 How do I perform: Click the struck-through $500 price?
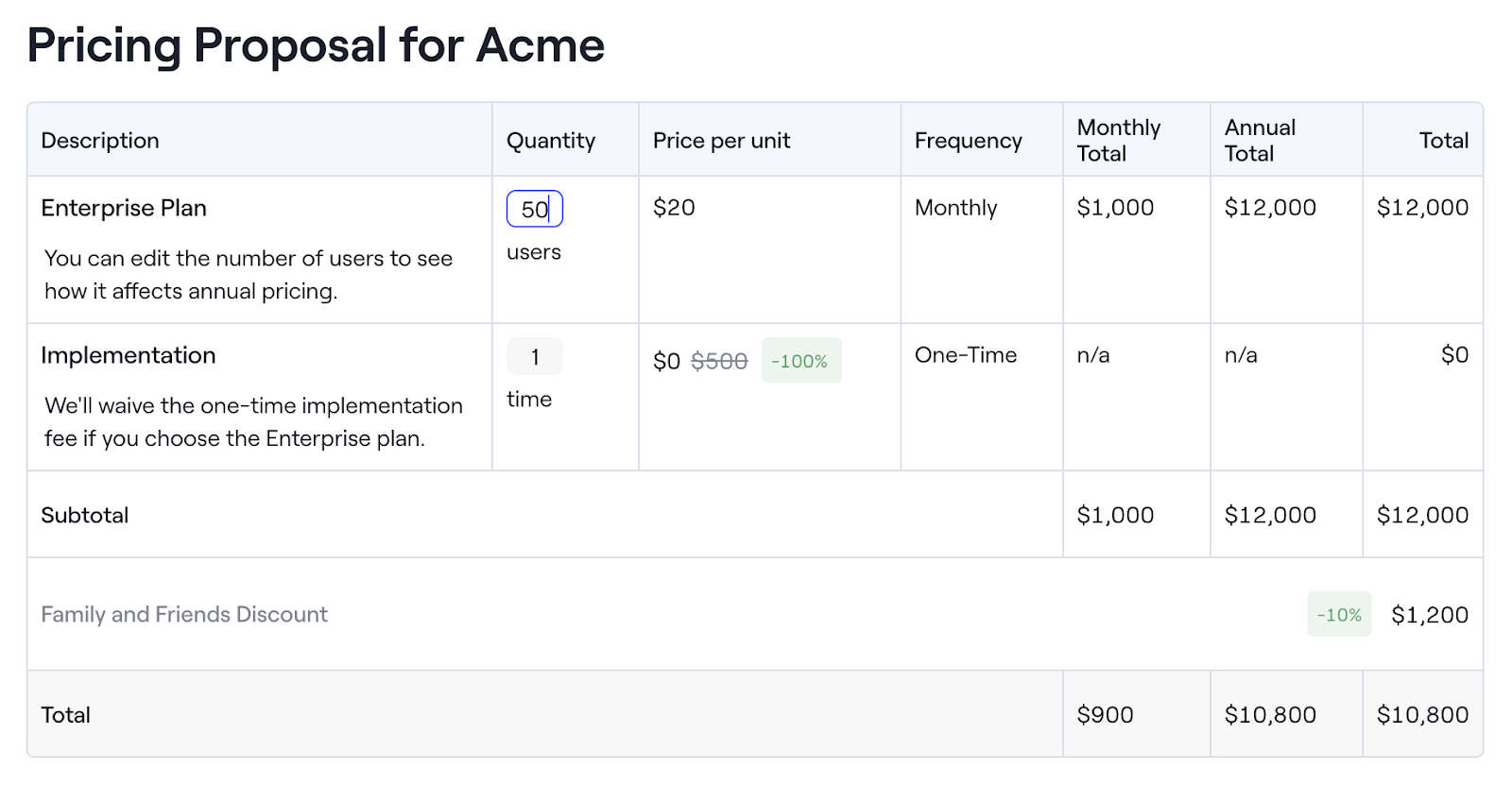719,361
